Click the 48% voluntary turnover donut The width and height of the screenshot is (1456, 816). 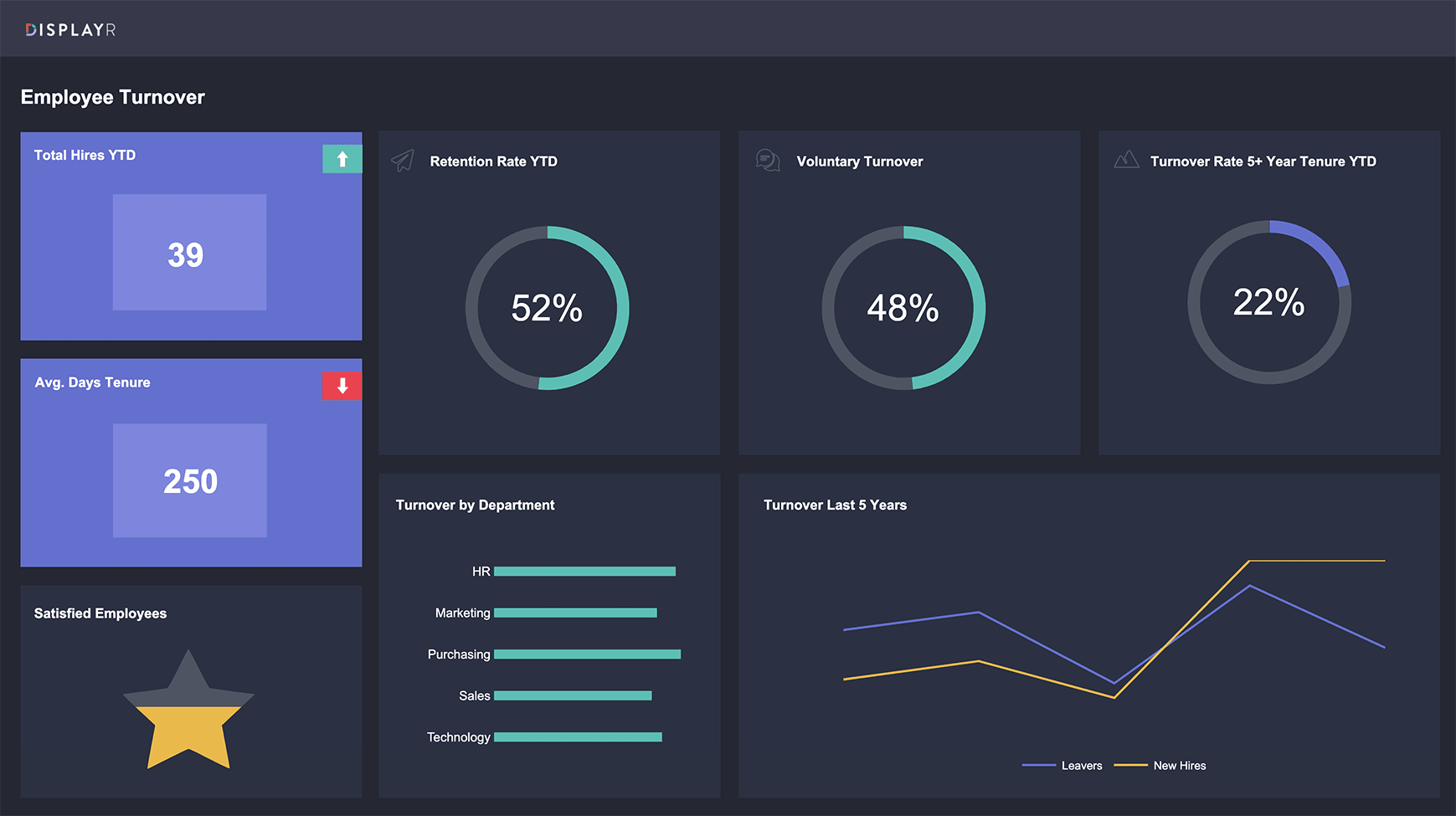(903, 308)
